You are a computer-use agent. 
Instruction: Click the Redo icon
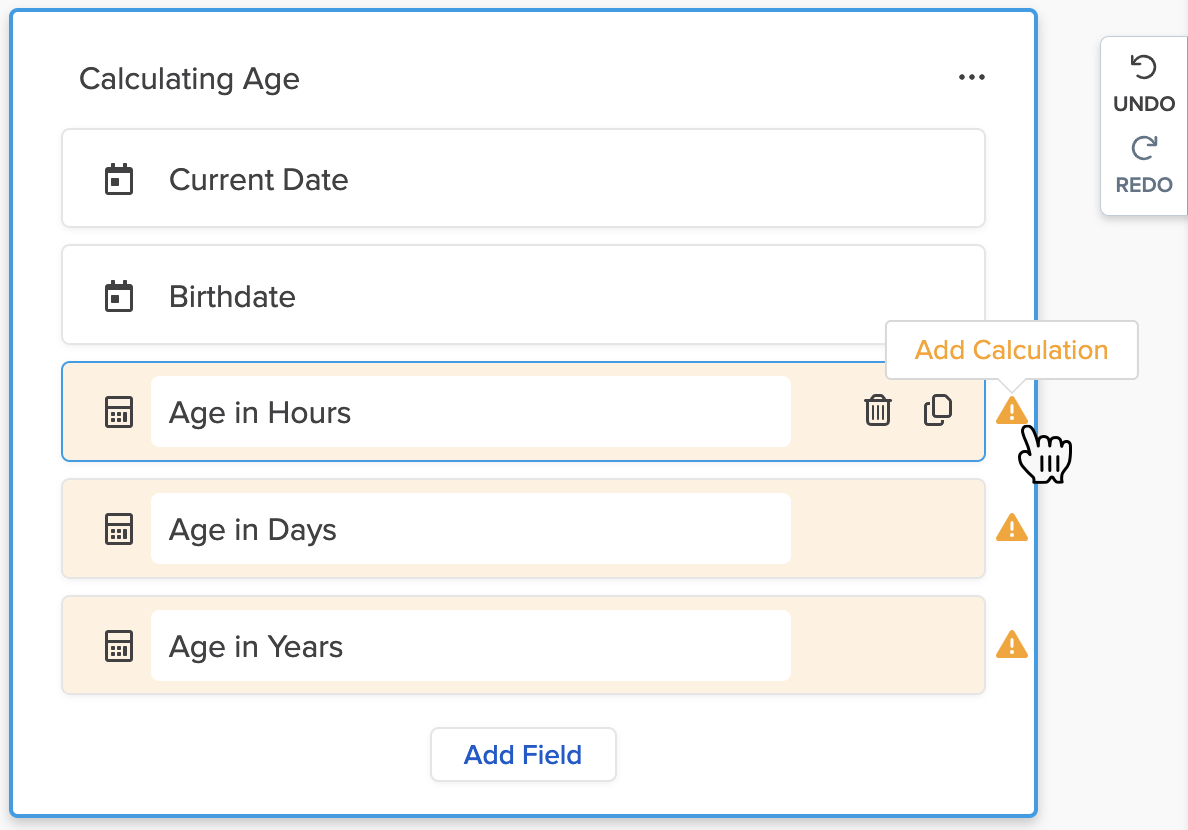tap(1143, 150)
